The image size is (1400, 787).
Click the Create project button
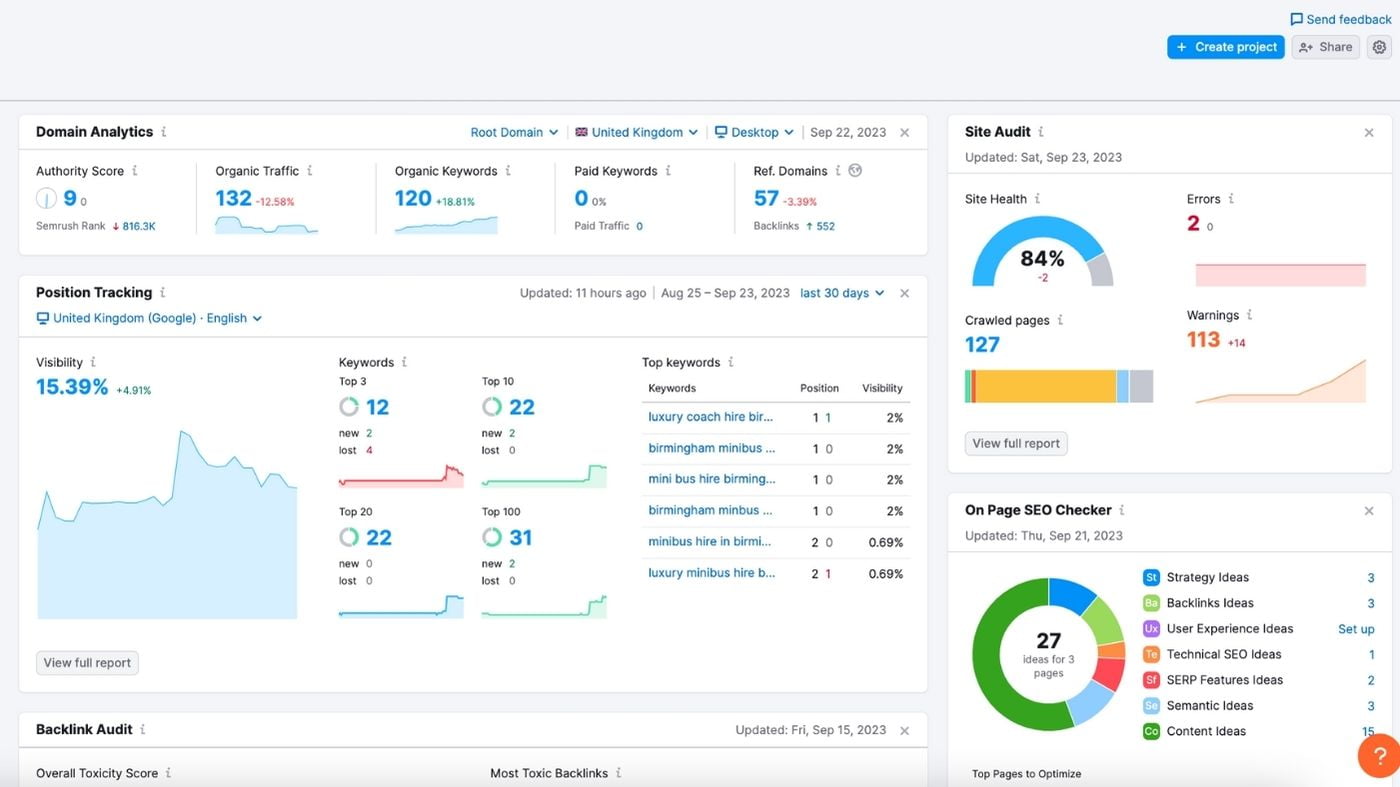coord(1225,47)
